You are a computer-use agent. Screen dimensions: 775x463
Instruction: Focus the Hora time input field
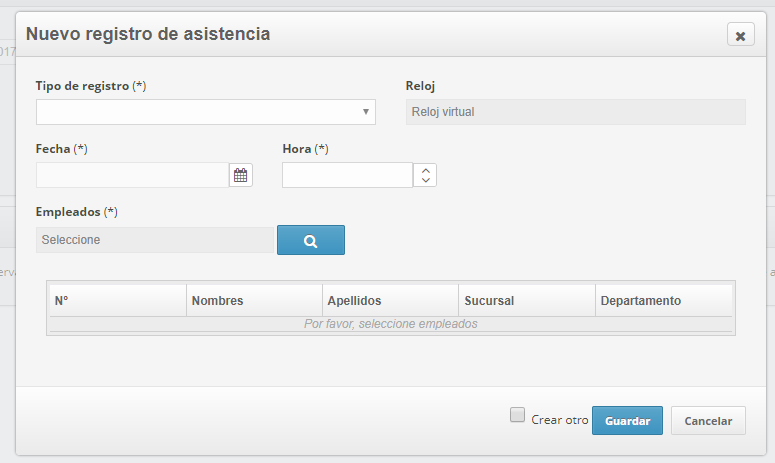(347, 175)
